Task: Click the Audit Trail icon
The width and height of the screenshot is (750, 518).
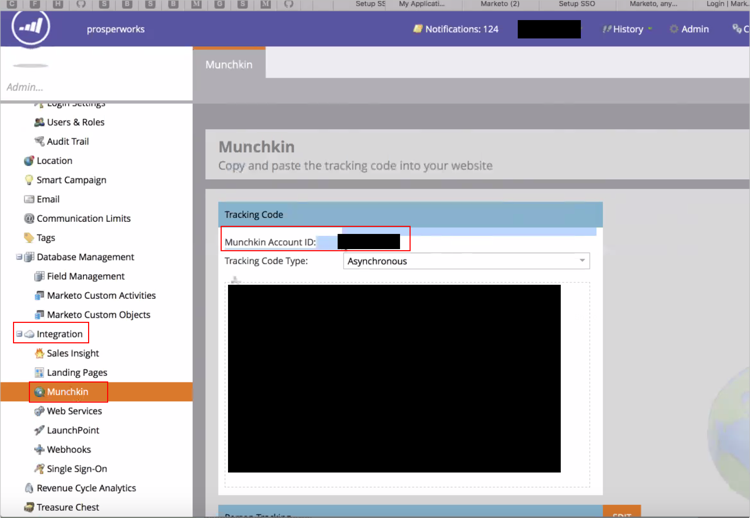Action: [x=40, y=141]
